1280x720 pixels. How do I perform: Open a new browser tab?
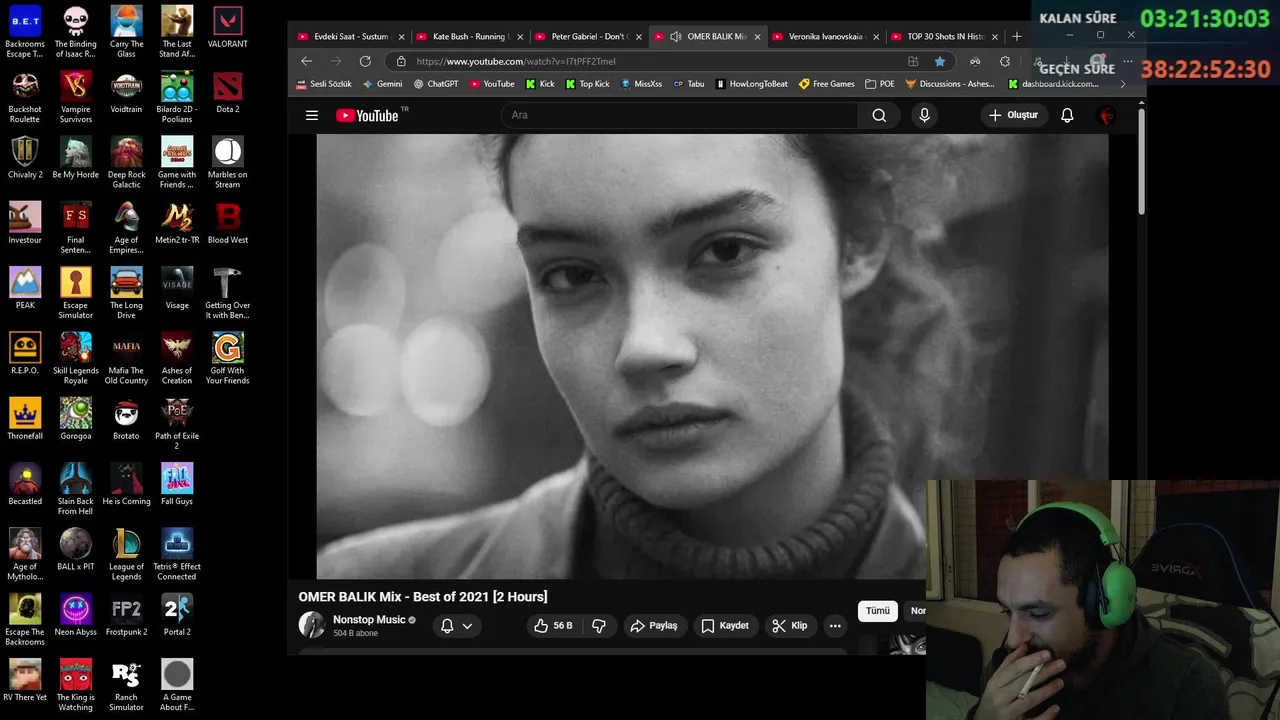1017,37
